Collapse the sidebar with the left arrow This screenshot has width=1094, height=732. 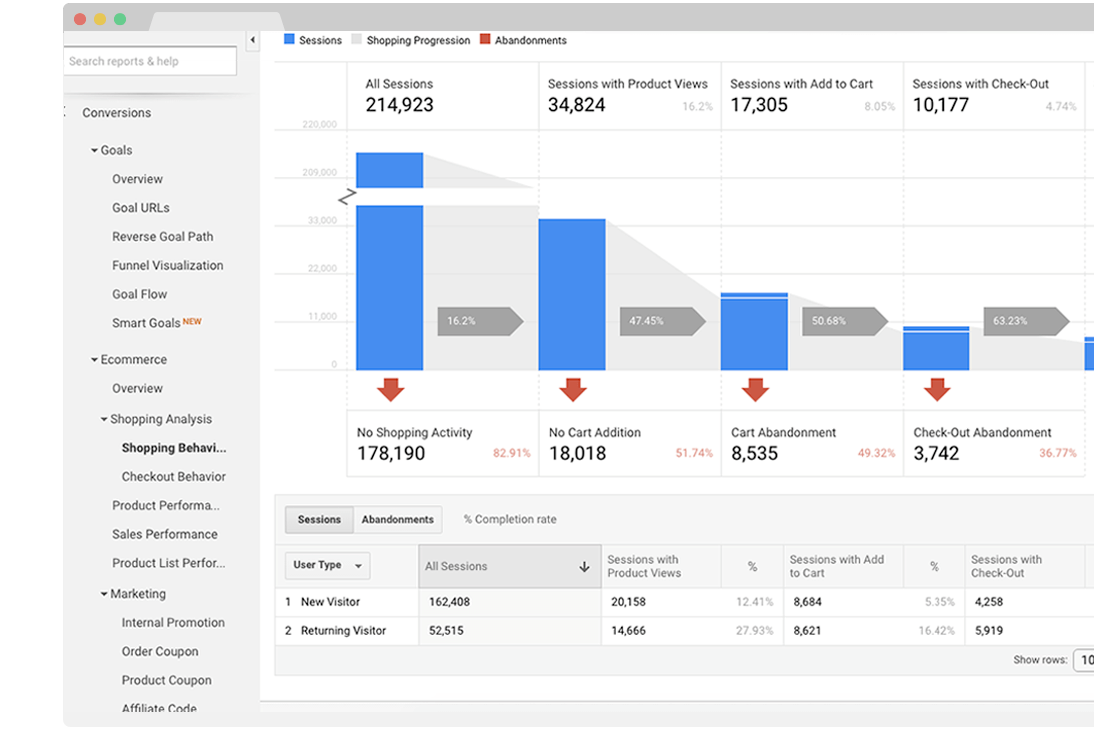pos(252,40)
